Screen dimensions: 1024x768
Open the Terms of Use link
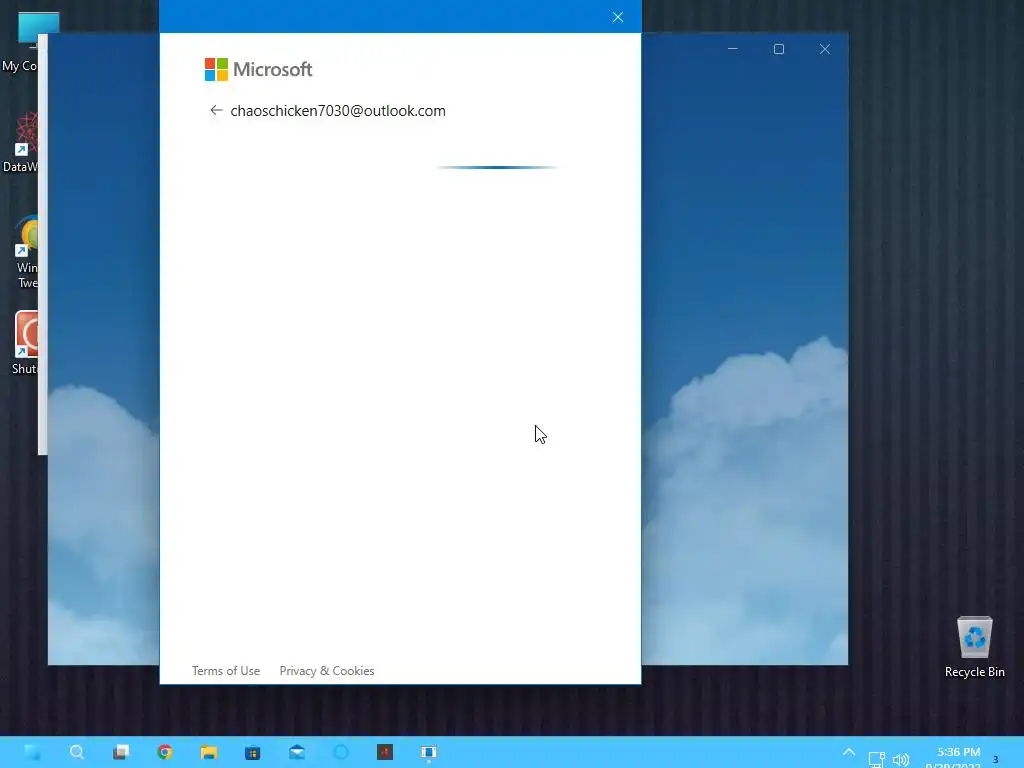[x=226, y=671]
